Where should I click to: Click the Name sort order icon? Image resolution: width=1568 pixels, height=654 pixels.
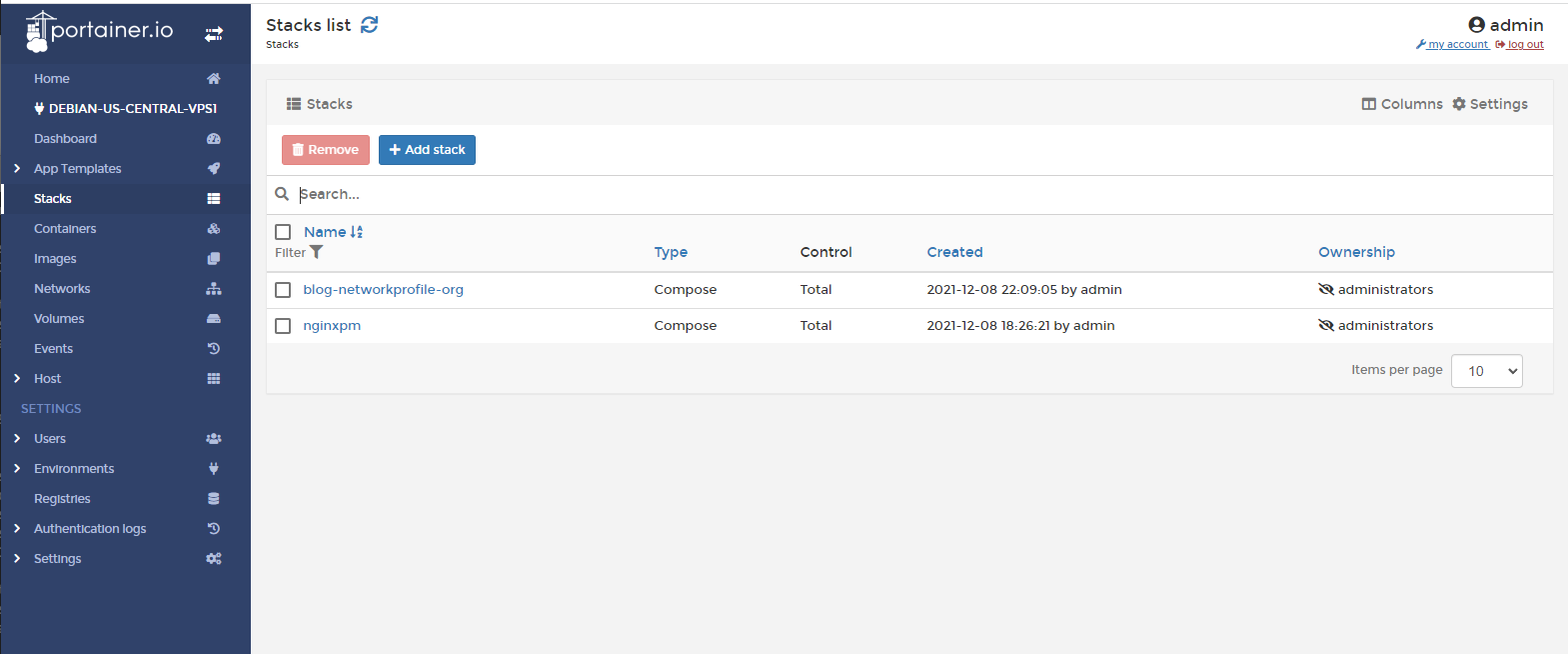click(x=357, y=232)
